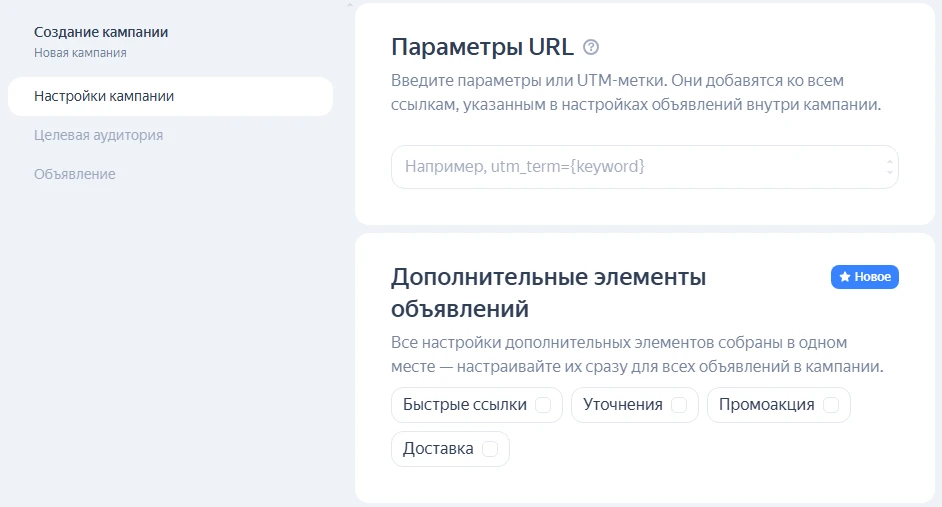The width and height of the screenshot is (942, 507).
Task: Click the up arrow in URL parameters field
Action: click(889, 159)
